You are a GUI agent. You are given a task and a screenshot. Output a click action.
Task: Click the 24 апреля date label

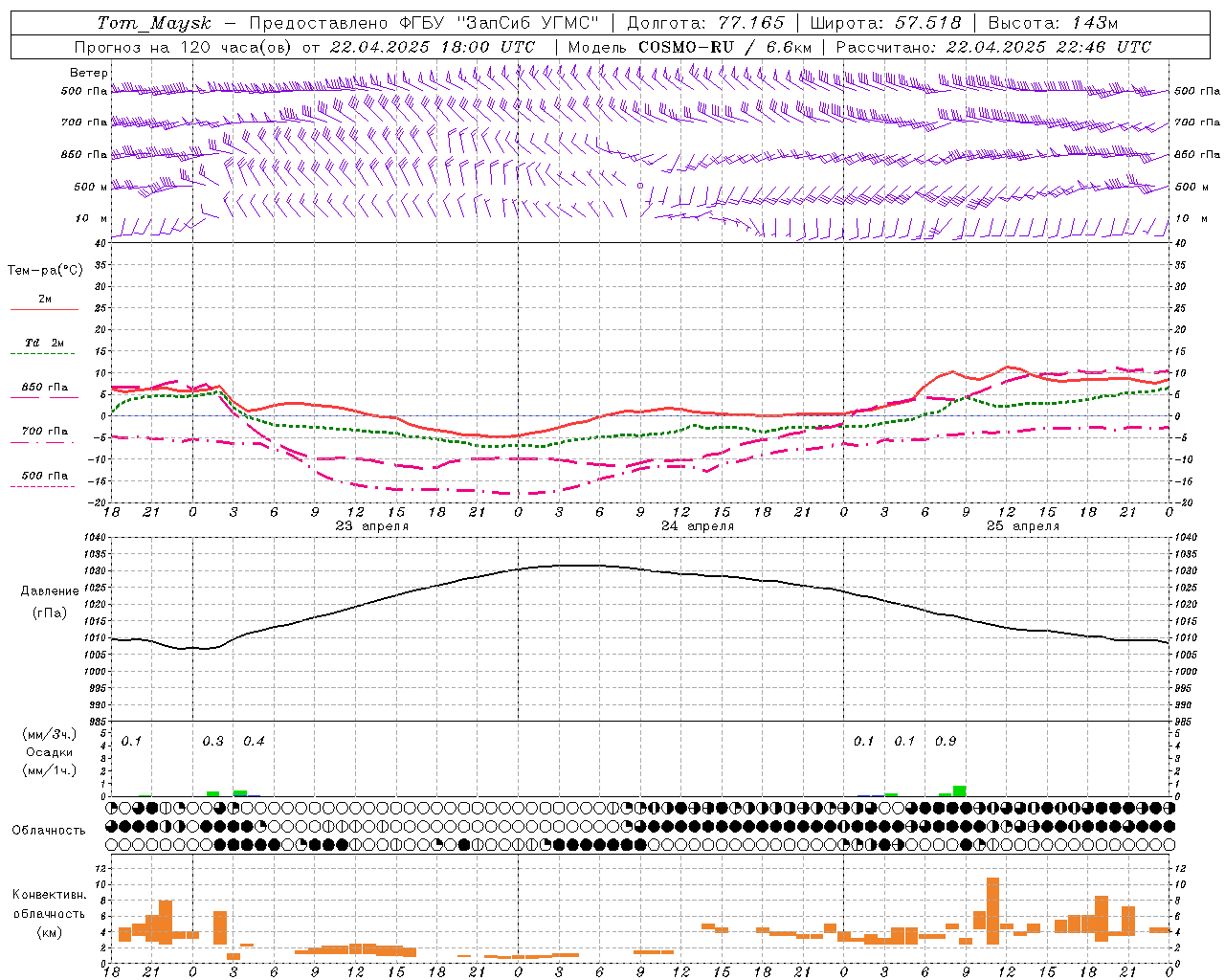coord(698,526)
